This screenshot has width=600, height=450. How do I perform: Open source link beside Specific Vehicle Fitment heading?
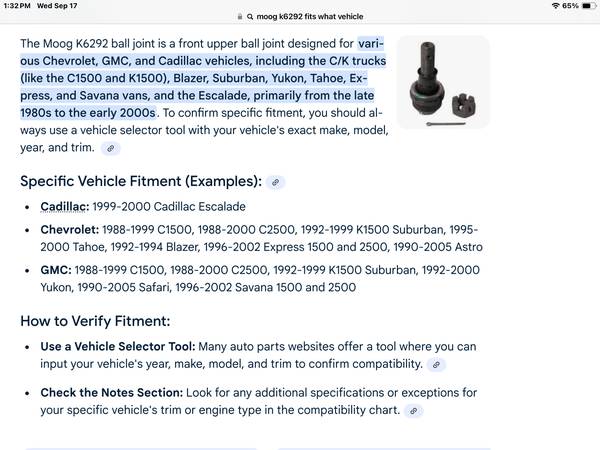[x=275, y=182]
